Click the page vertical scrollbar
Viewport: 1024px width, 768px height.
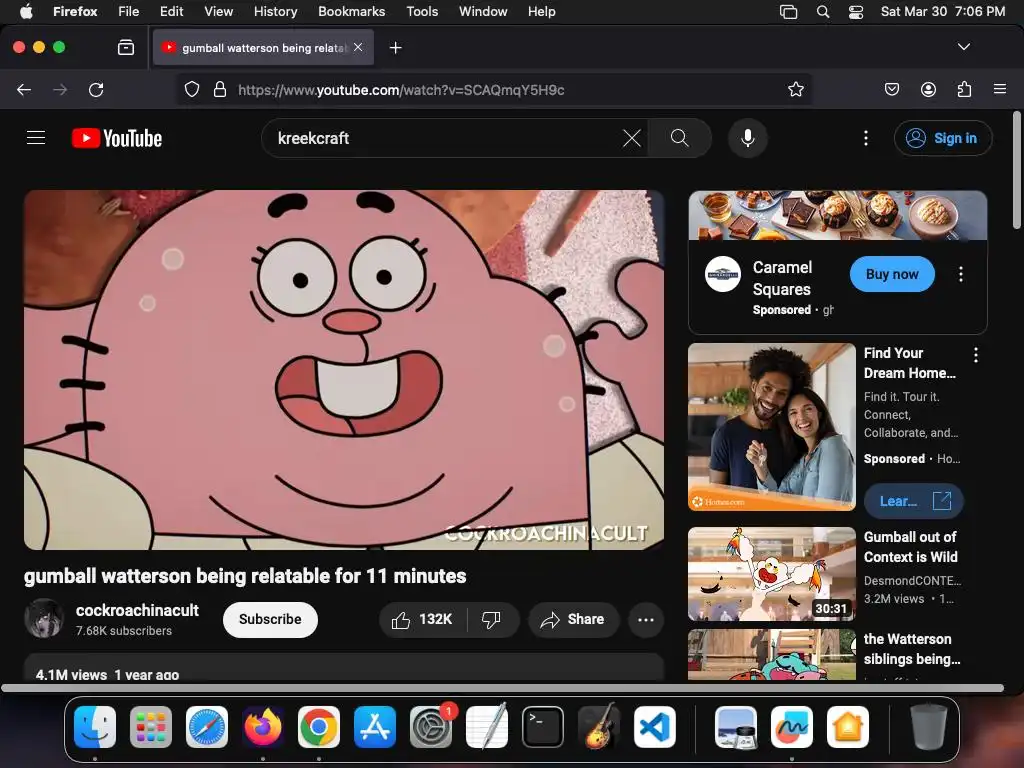tap(1016, 170)
